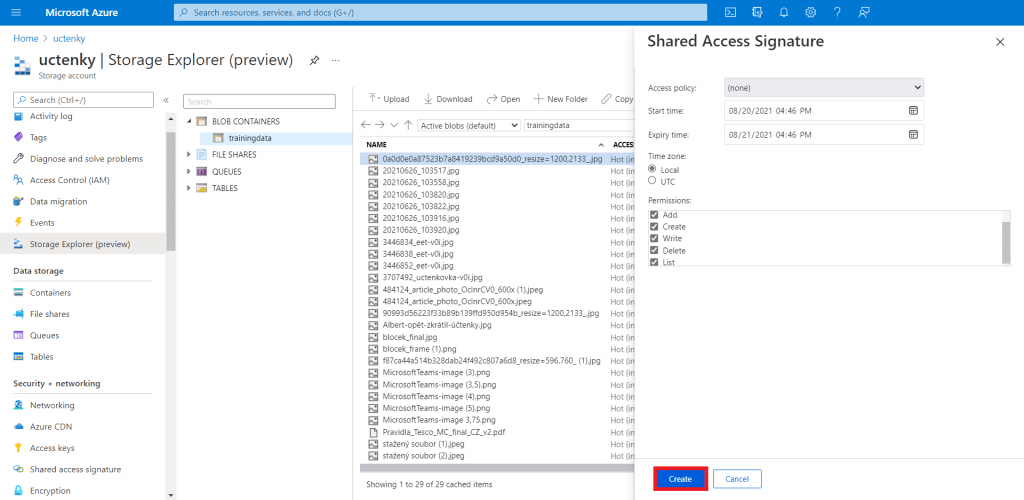
Task: Expand the FILE SHARES tree node
Action: coord(189,155)
